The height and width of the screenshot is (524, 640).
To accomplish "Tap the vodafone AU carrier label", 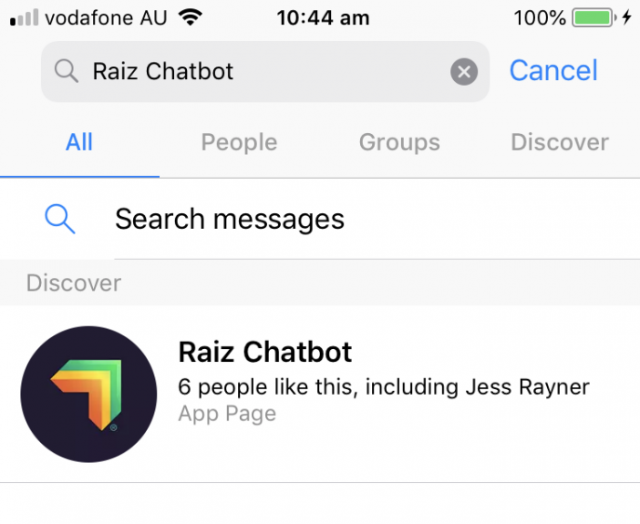I will (x=106, y=18).
